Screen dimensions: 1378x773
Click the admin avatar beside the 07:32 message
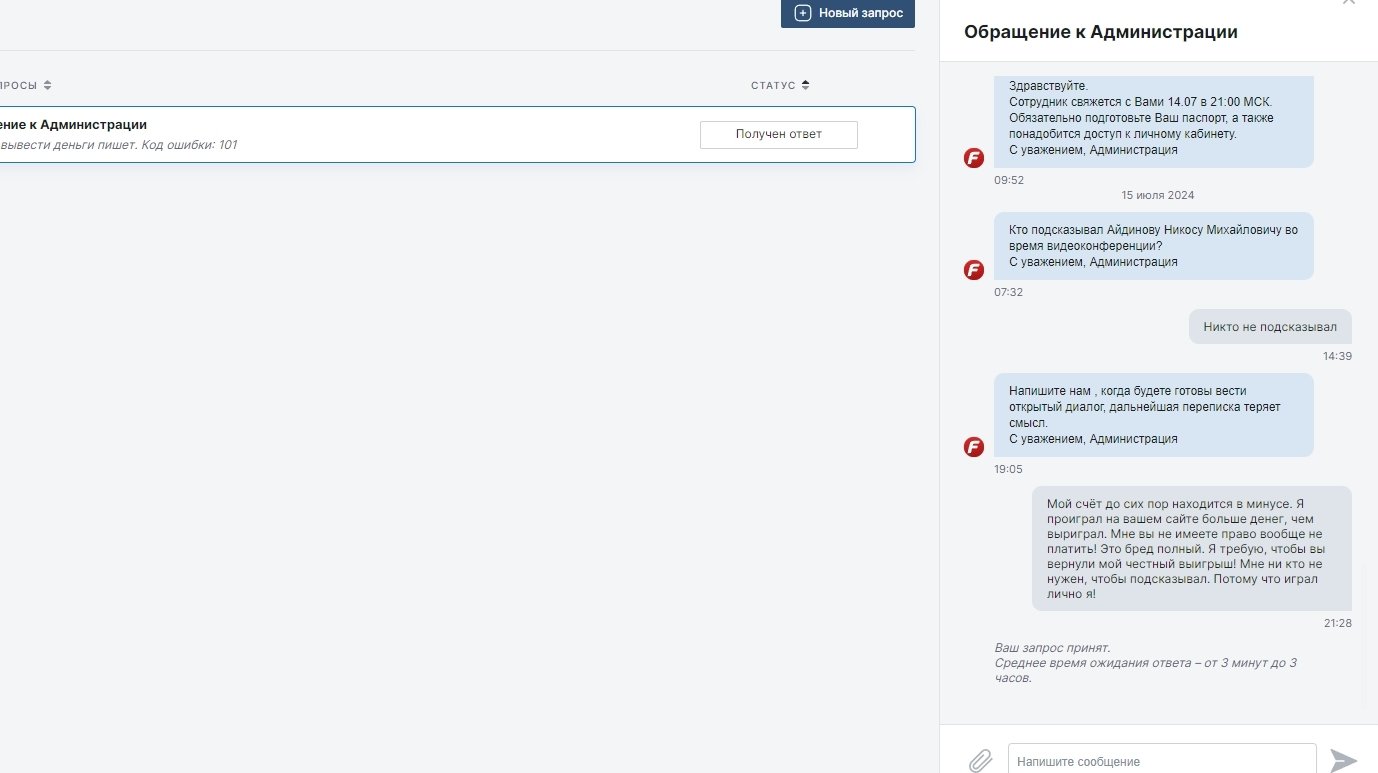(974, 270)
